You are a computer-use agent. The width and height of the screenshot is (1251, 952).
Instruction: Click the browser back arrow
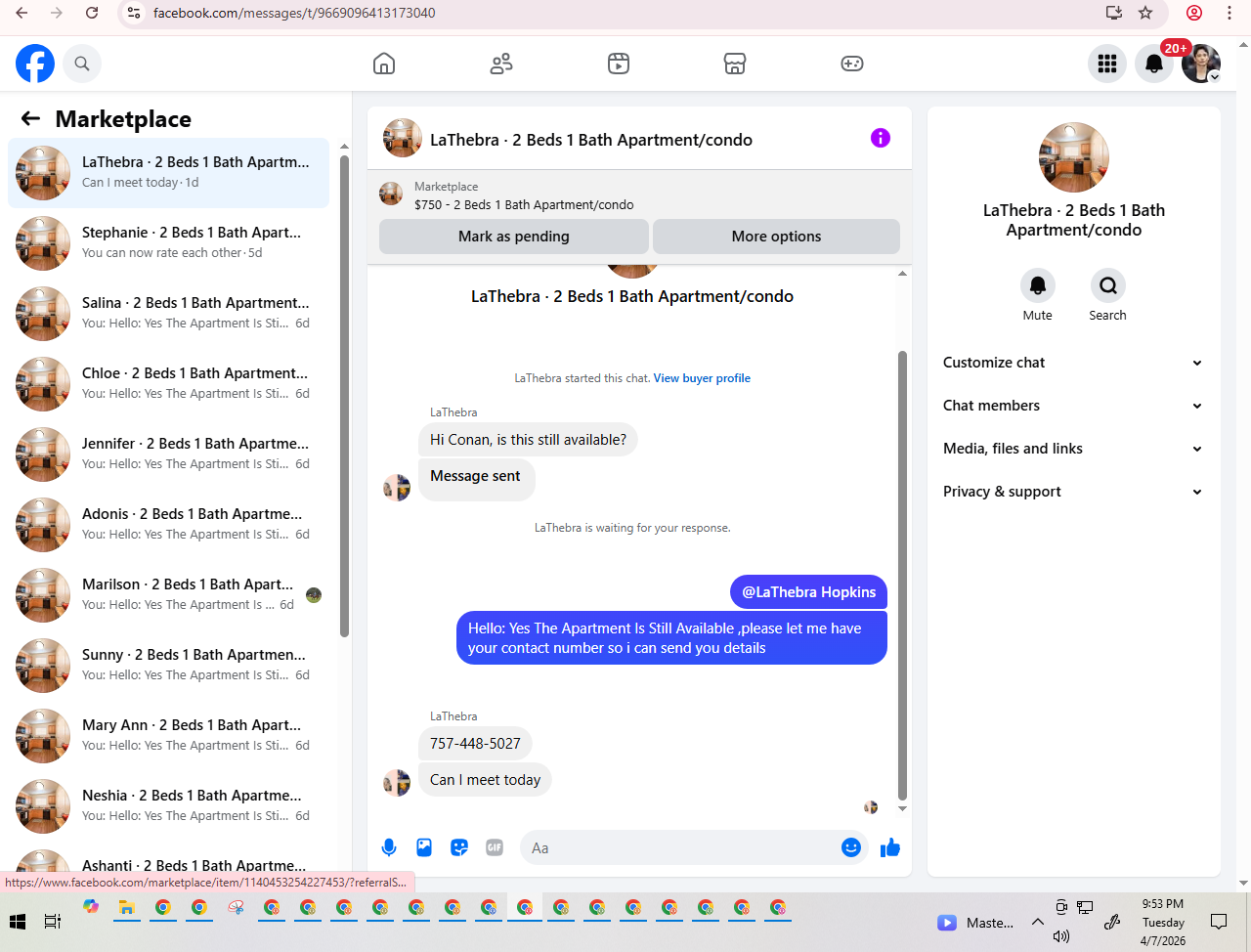tap(22, 13)
